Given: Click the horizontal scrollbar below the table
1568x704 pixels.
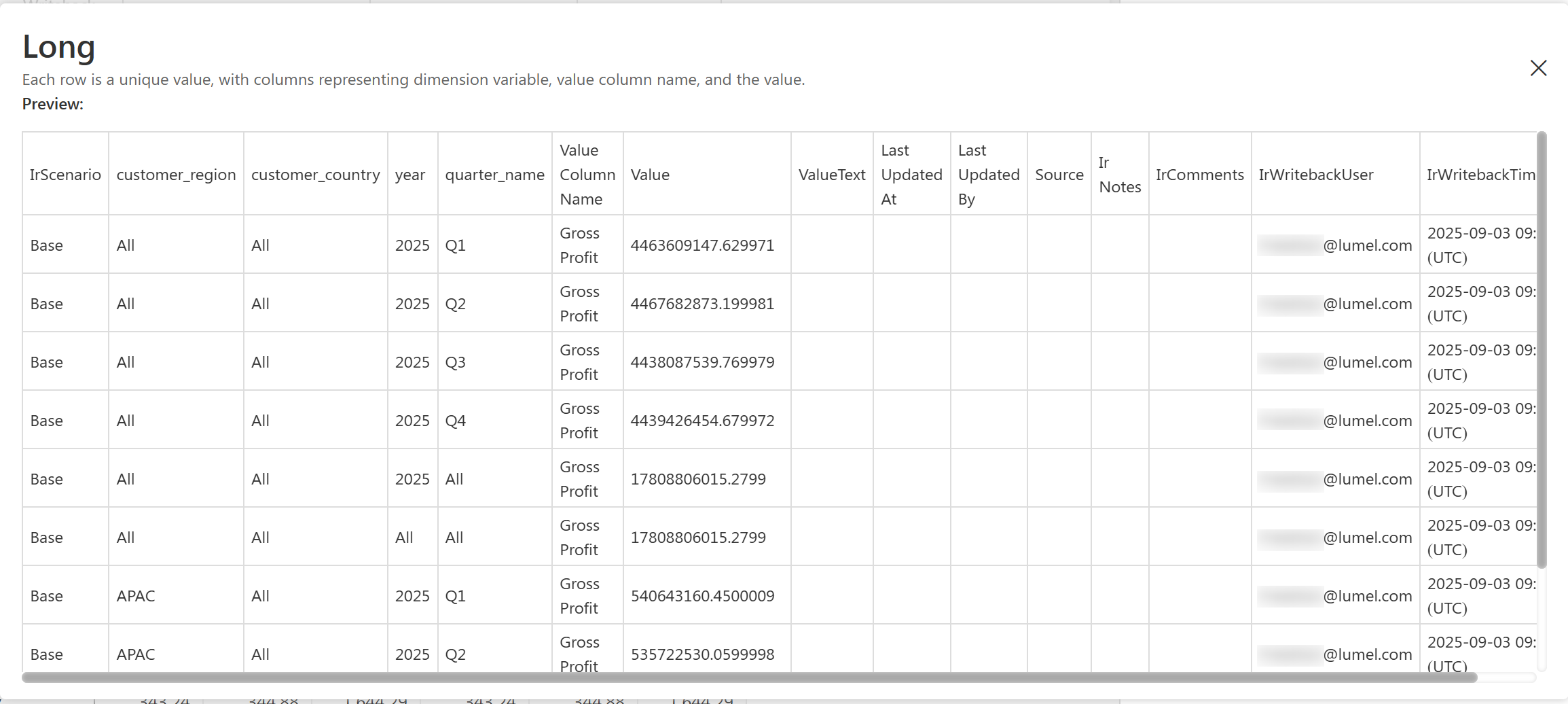Looking at the screenshot, I should tap(747, 677).
